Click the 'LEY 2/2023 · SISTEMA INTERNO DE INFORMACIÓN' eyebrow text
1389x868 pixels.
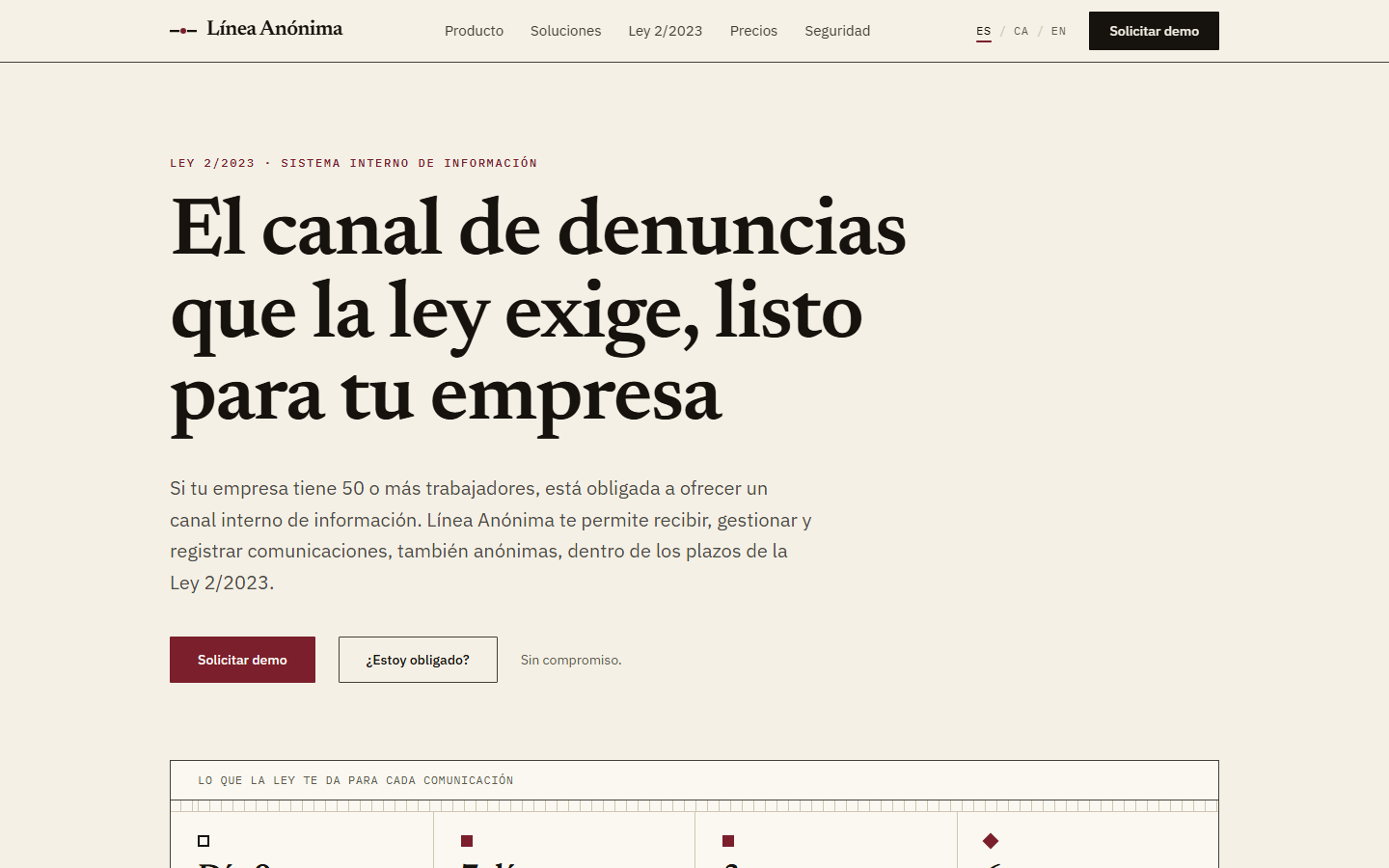click(x=354, y=163)
